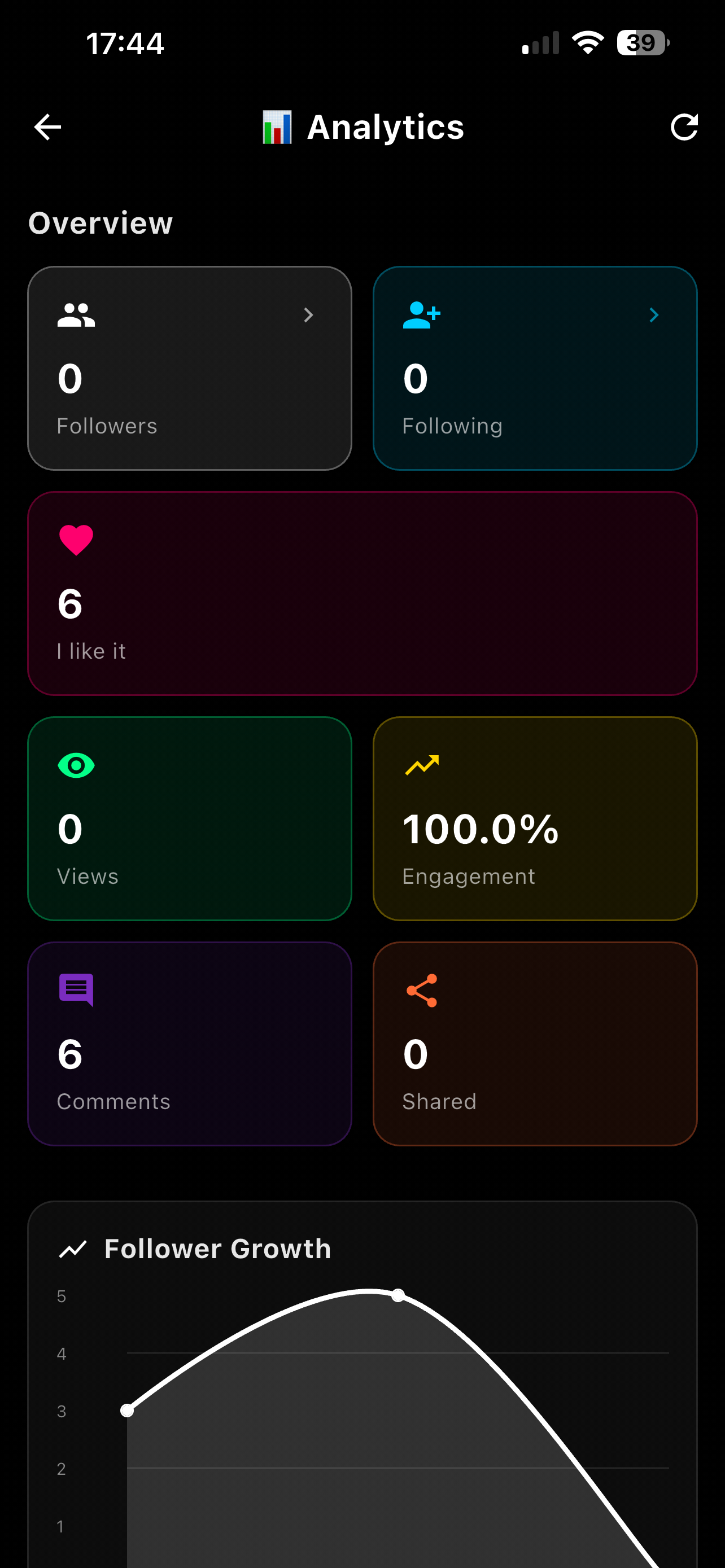This screenshot has width=725, height=1568.
Task: Select the I like it card
Action: pyautogui.click(x=362, y=593)
